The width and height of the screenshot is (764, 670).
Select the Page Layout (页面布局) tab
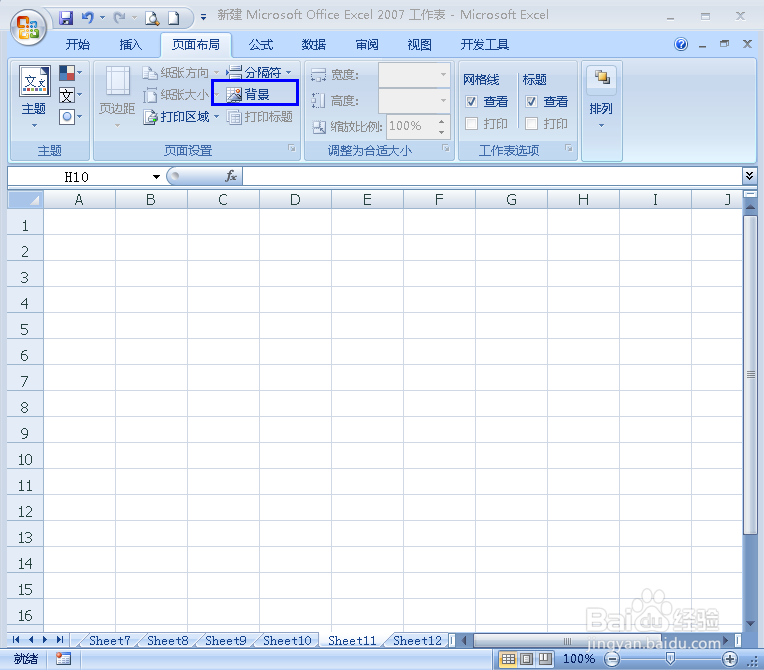(x=196, y=45)
